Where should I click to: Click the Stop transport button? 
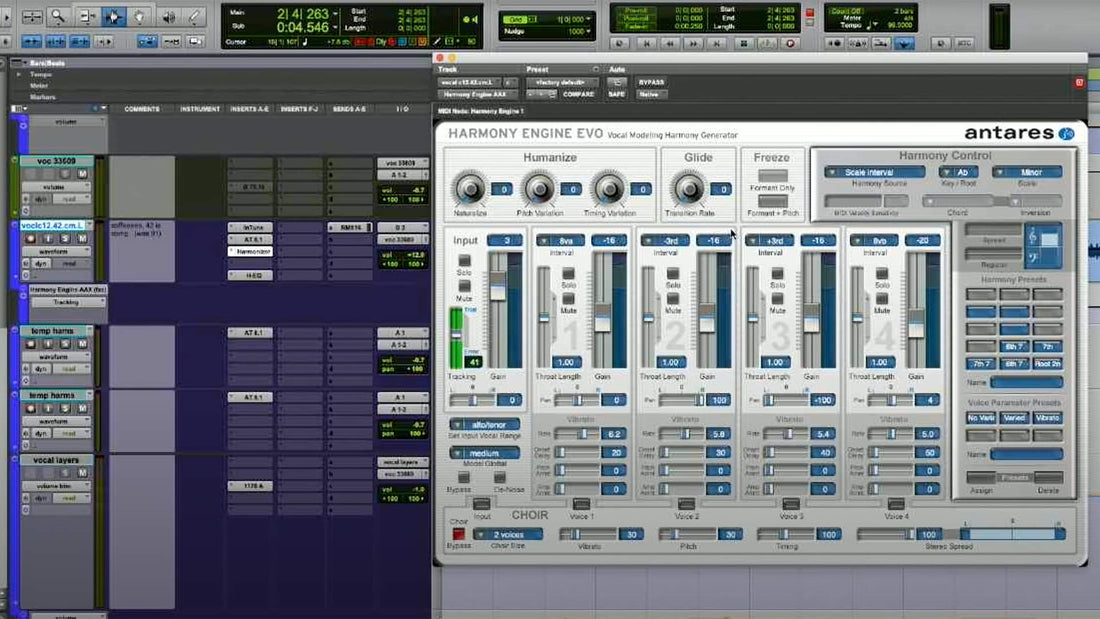743,44
